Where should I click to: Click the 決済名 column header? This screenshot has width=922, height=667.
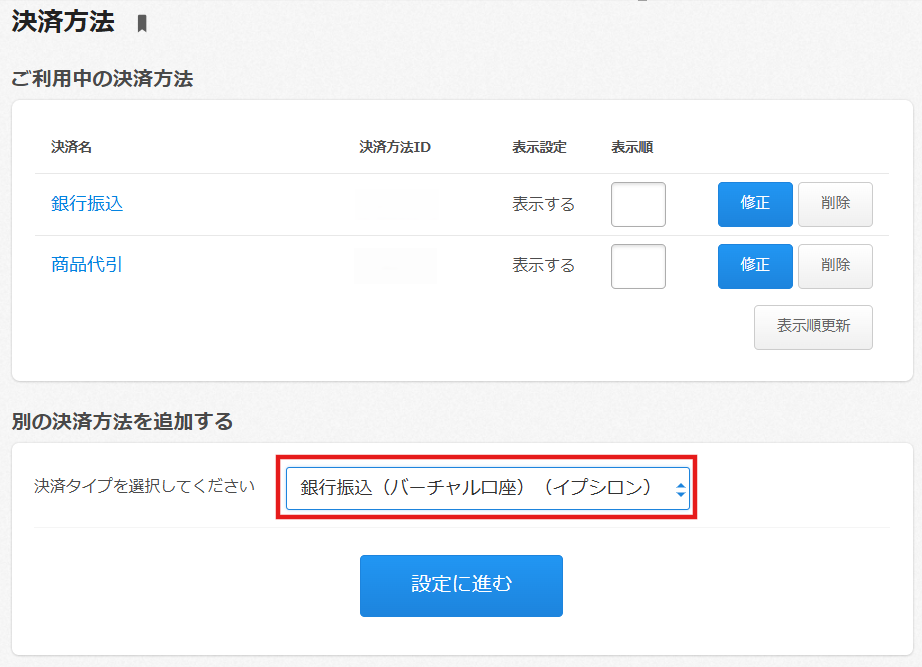coord(71,147)
